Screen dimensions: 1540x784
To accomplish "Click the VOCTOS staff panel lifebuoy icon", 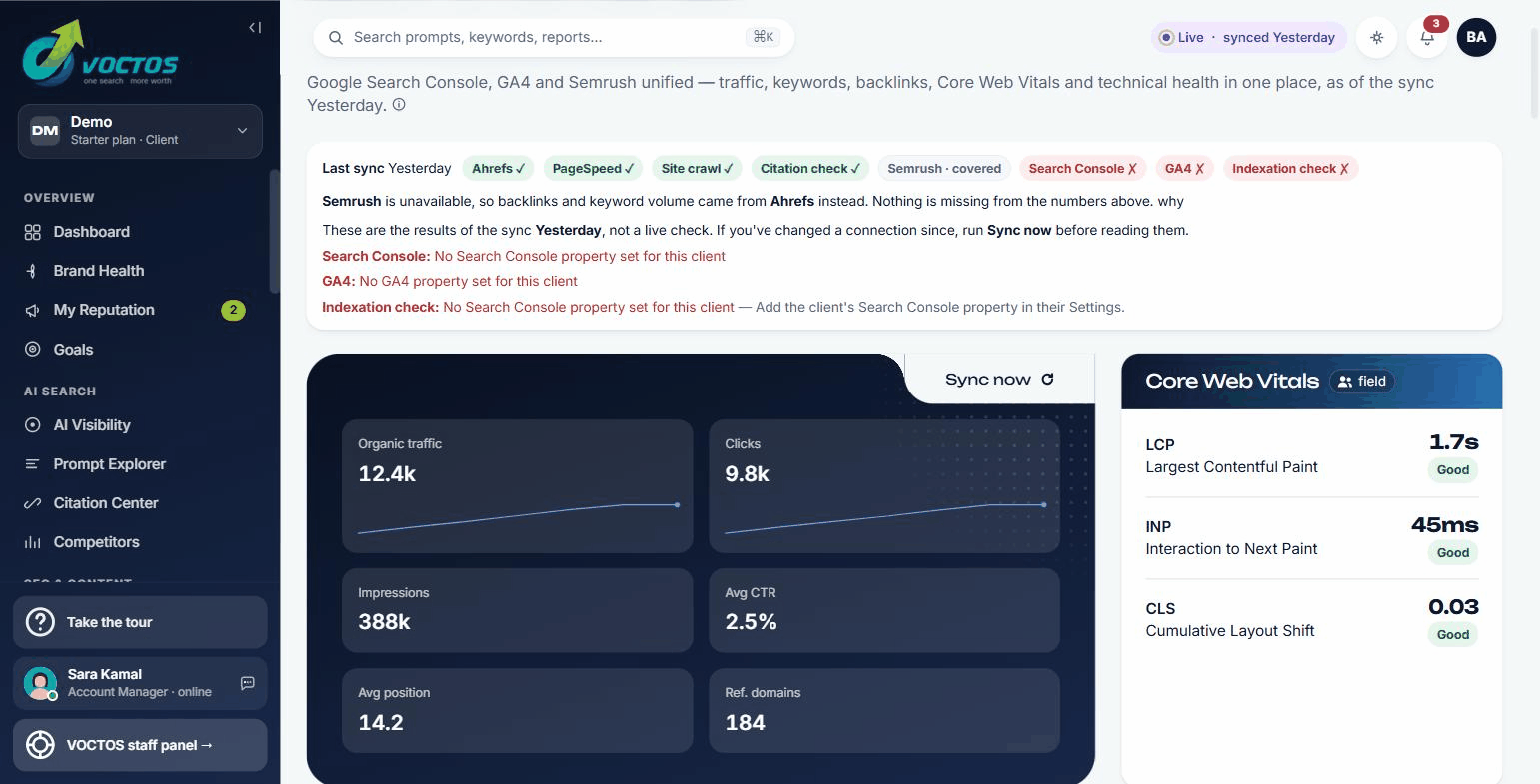I will point(40,745).
